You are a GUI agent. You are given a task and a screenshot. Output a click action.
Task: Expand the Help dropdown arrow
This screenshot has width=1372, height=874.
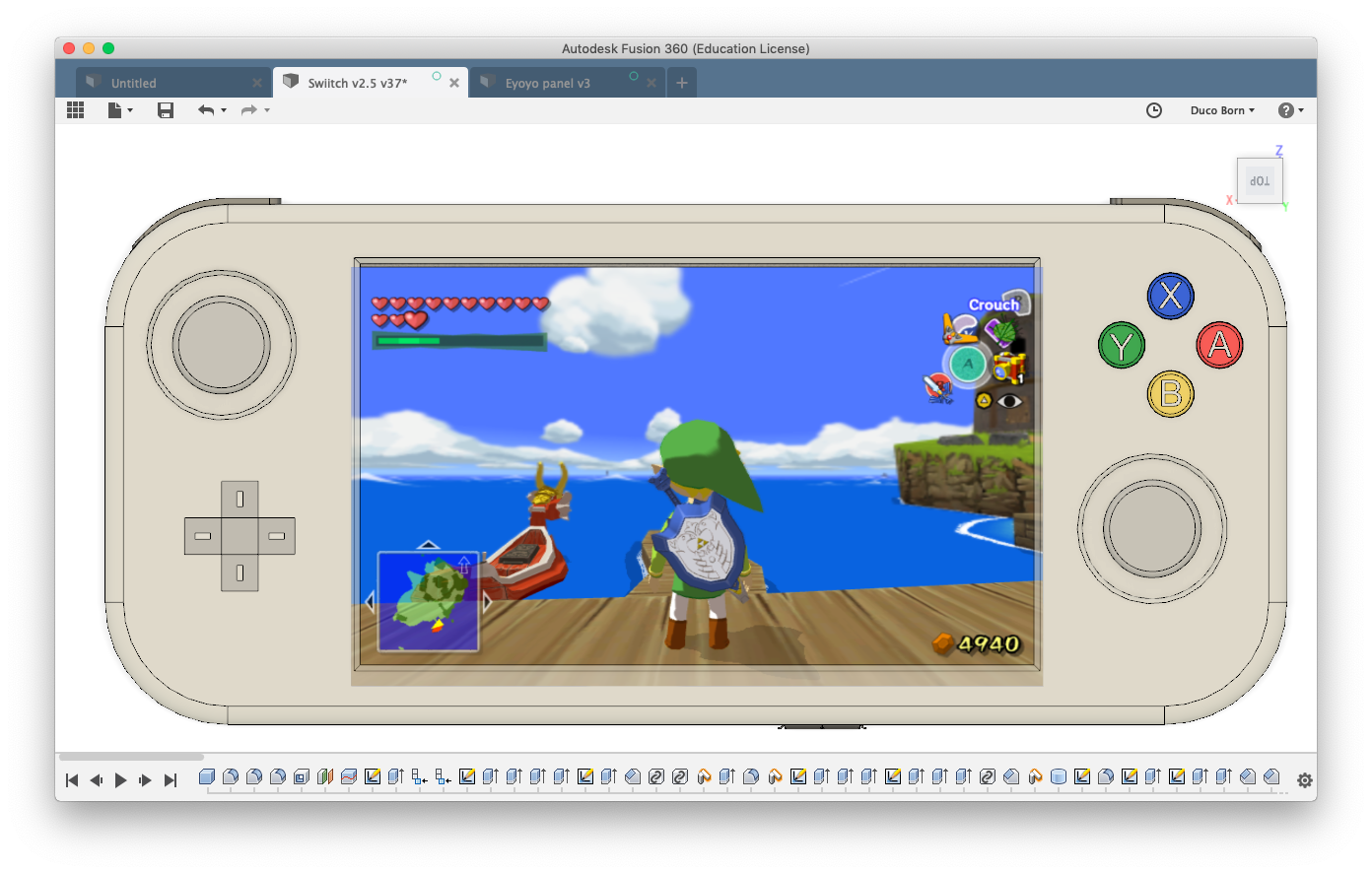click(x=1301, y=110)
